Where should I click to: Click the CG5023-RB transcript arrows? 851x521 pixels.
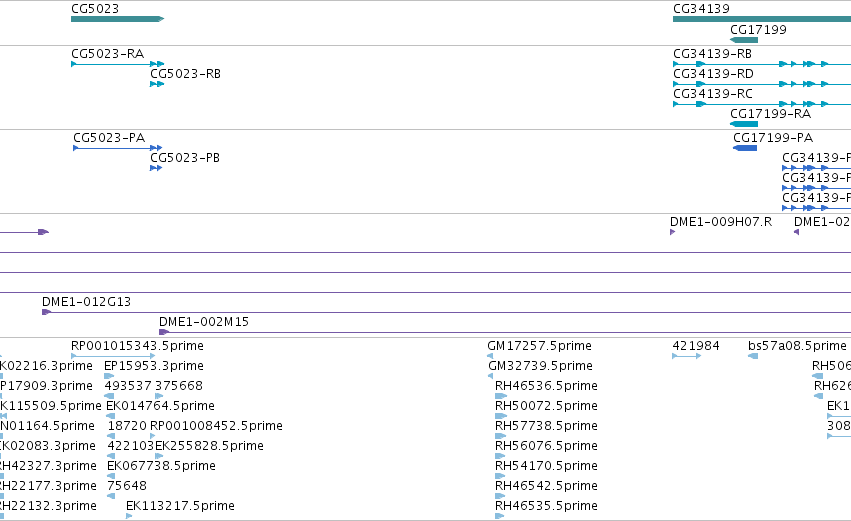click(157, 84)
